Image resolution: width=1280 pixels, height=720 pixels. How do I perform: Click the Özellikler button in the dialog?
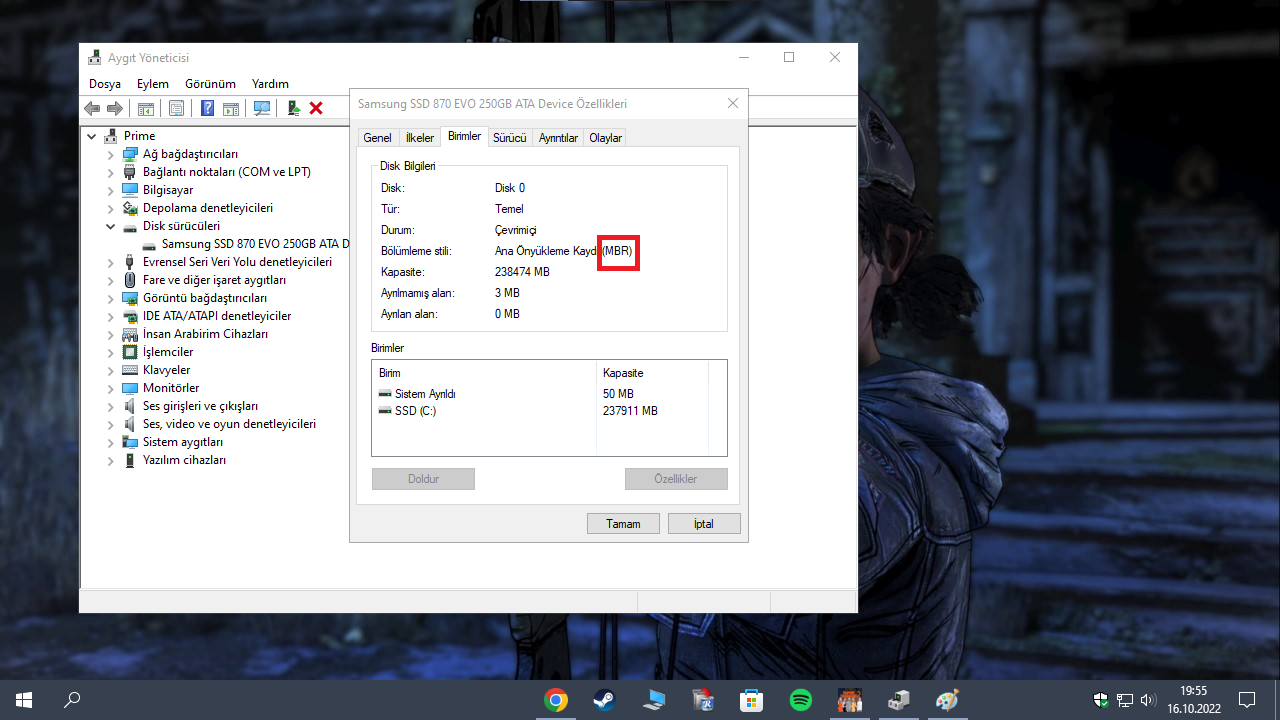coord(676,479)
